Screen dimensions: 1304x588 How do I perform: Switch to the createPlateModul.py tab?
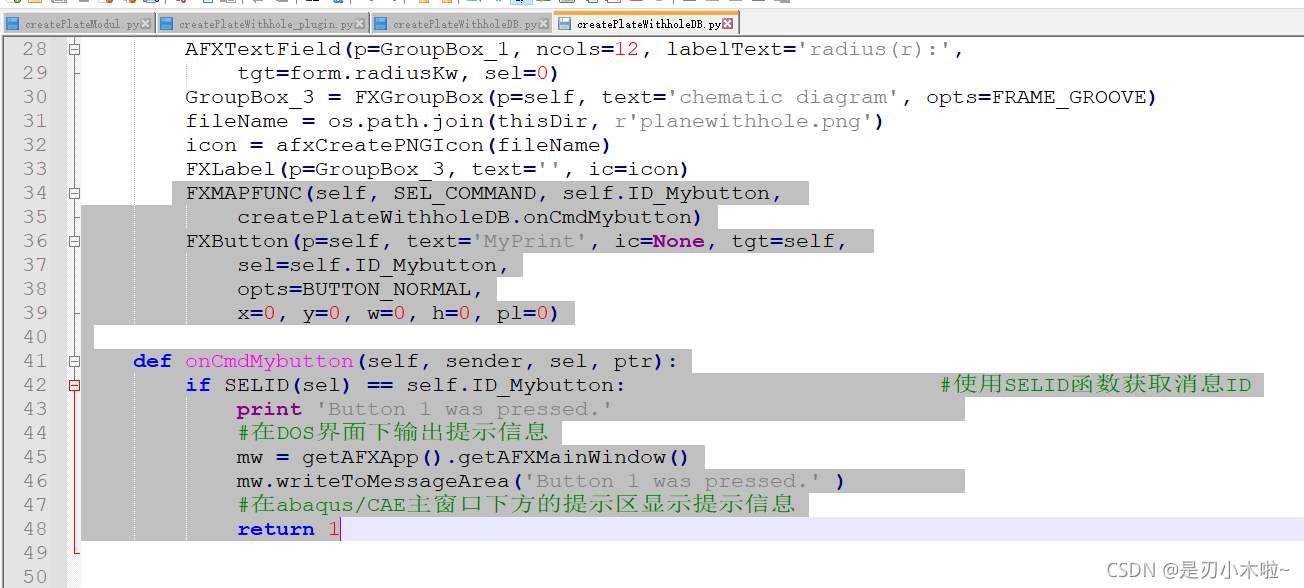(x=82, y=23)
